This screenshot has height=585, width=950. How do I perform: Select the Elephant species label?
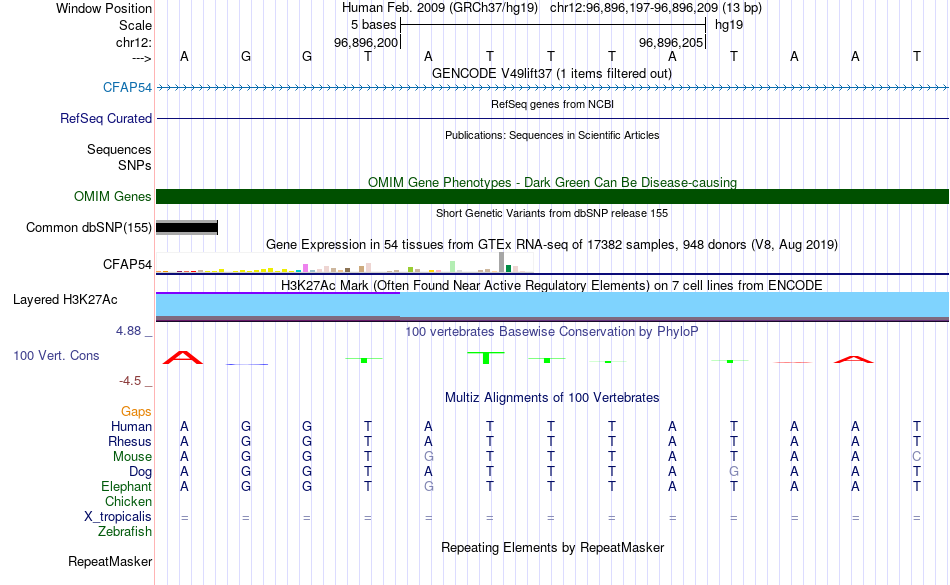click(127, 486)
